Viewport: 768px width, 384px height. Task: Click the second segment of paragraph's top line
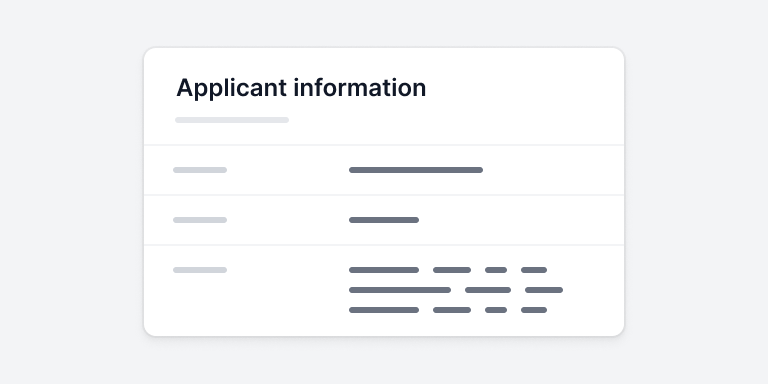coord(452,270)
